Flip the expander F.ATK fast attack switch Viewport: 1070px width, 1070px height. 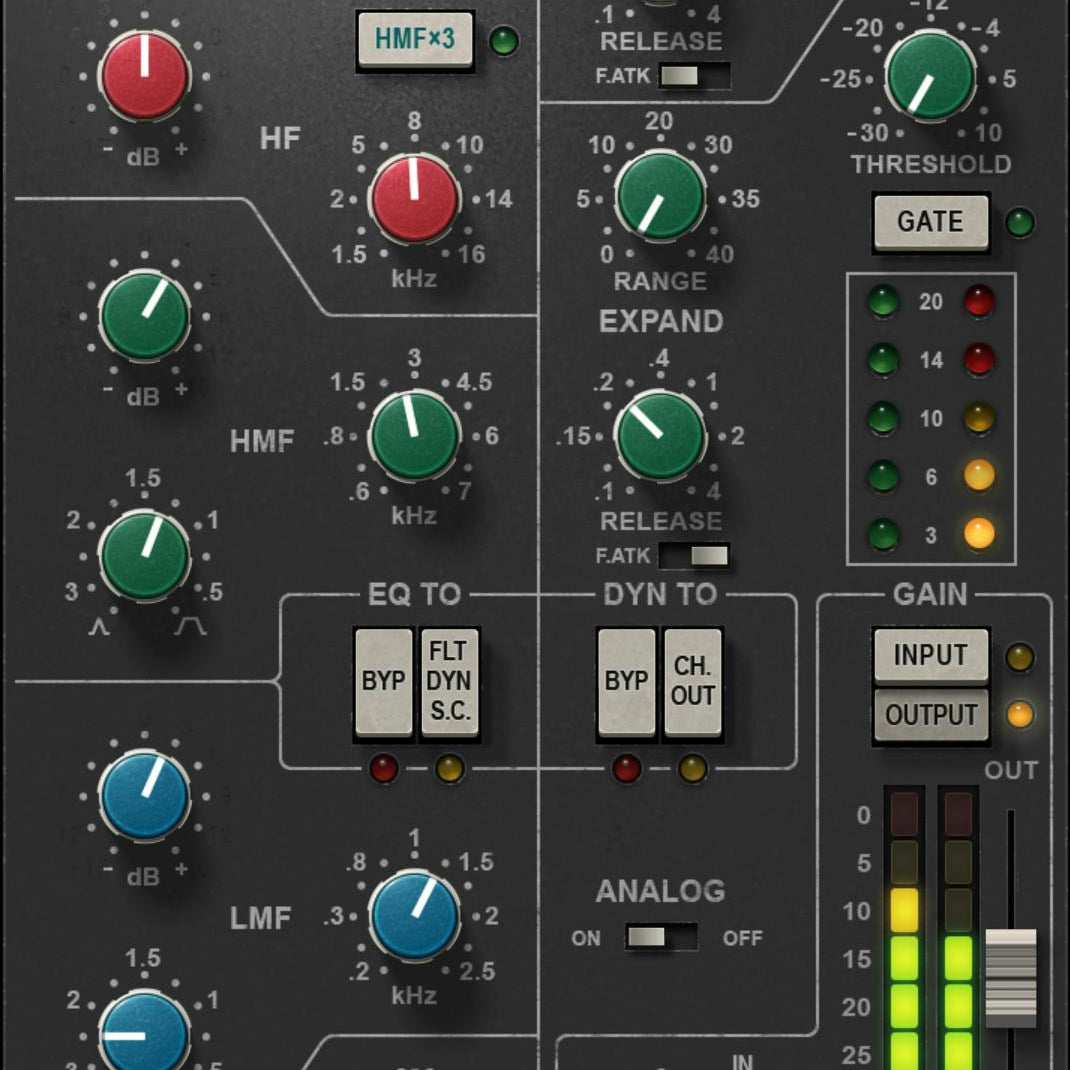click(693, 554)
